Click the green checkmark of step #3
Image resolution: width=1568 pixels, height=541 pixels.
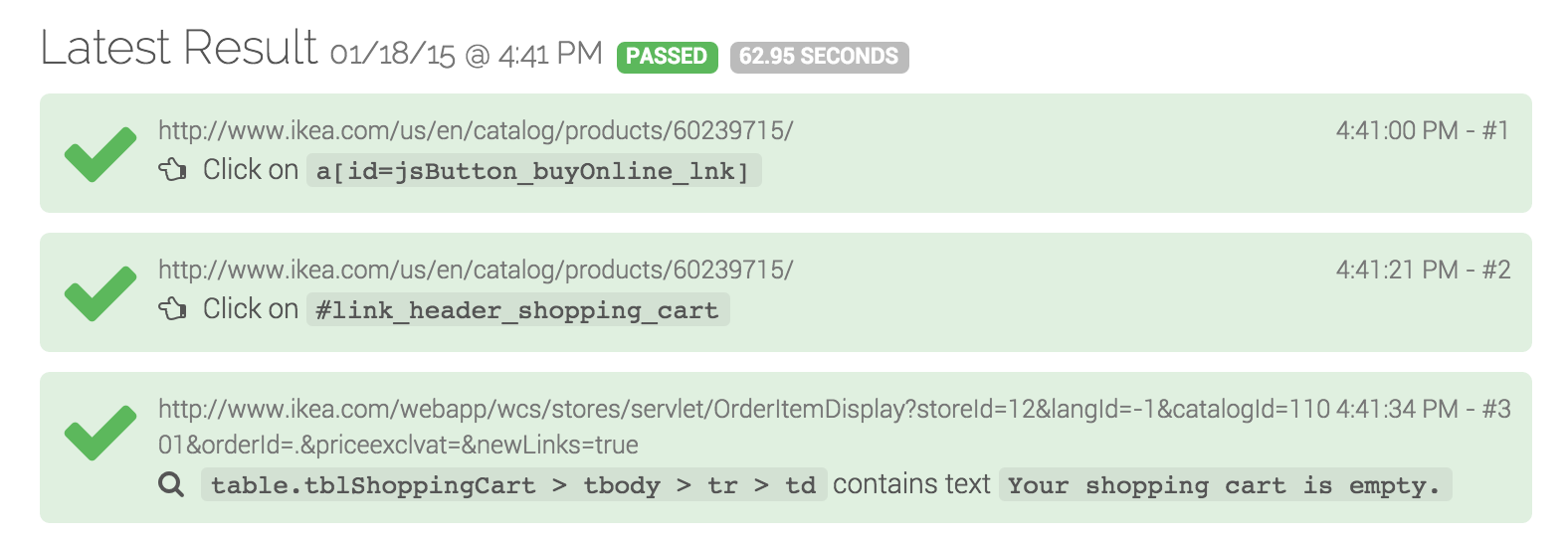click(x=100, y=433)
